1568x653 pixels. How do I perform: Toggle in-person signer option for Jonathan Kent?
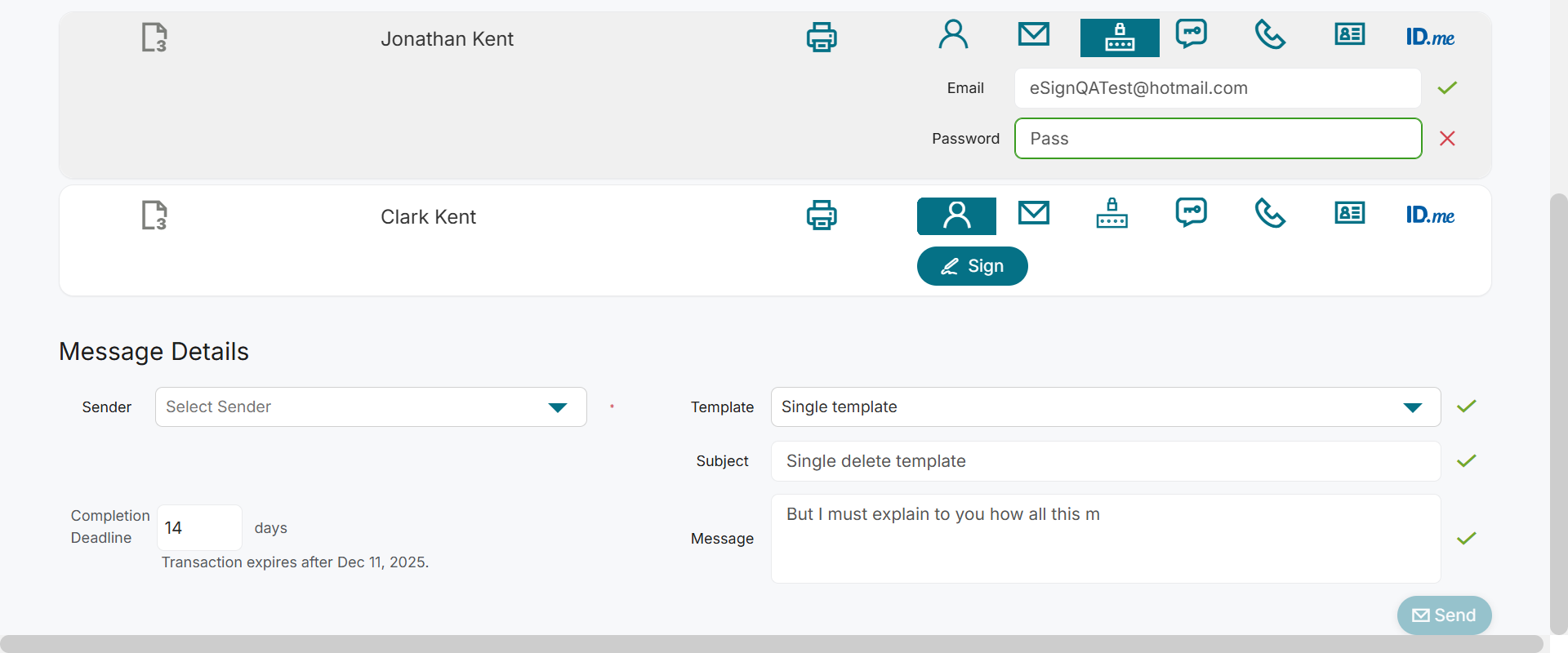click(953, 35)
